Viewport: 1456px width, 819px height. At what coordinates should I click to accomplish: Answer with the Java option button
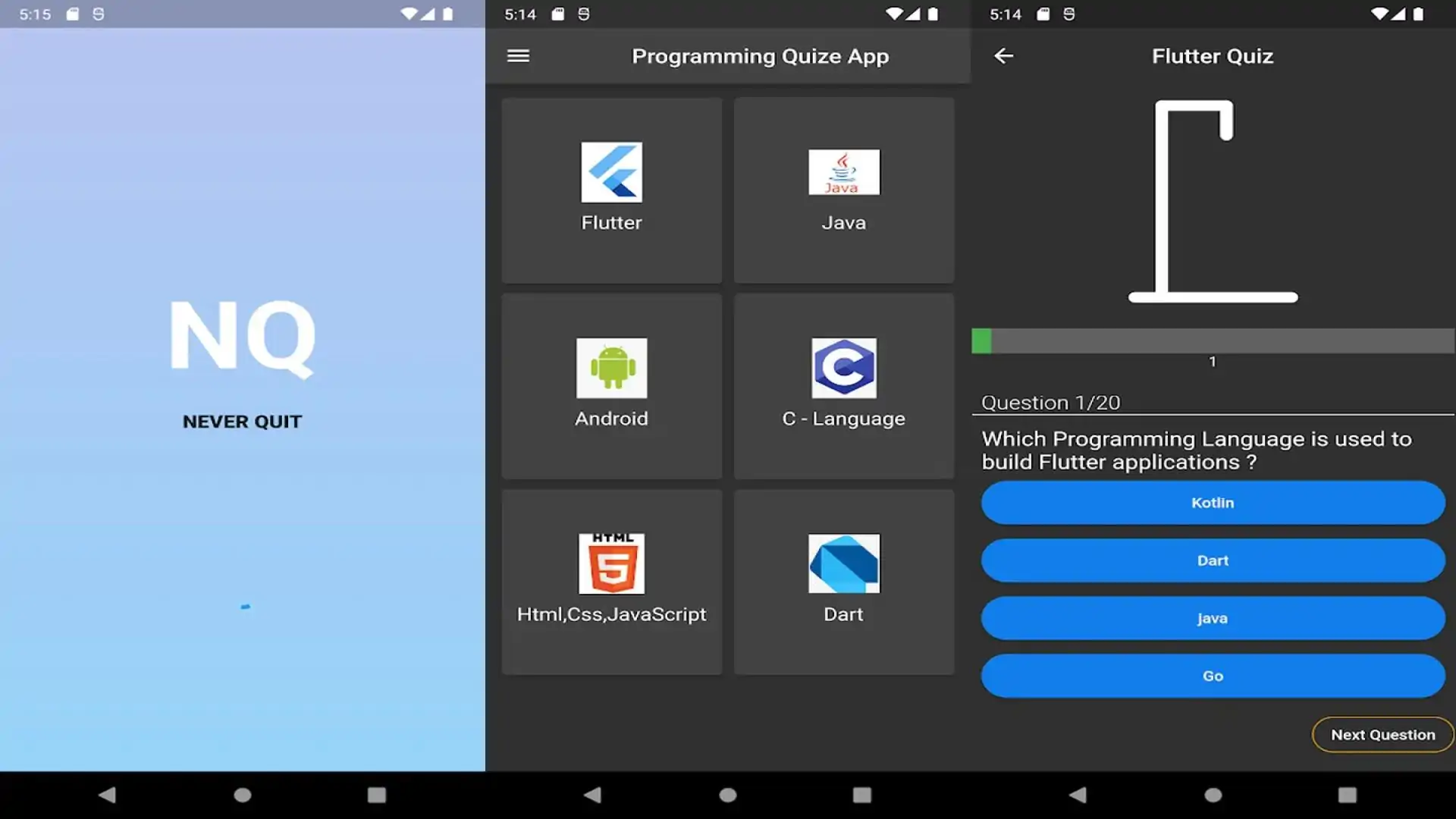pyautogui.click(x=1213, y=618)
